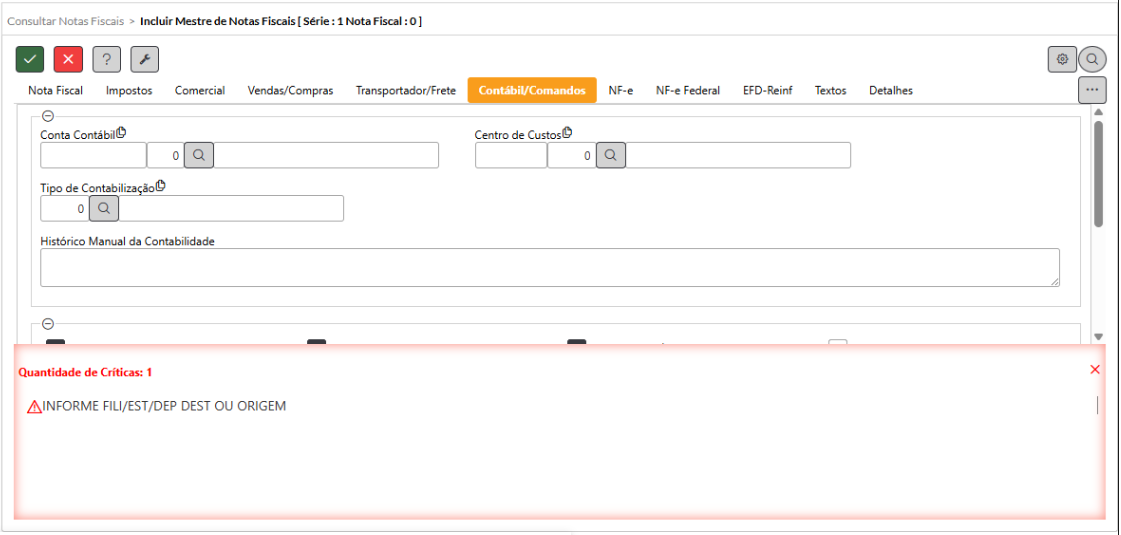Open settings with the gear icon
Viewport: 1121px width, 535px height.
click(x=1062, y=59)
